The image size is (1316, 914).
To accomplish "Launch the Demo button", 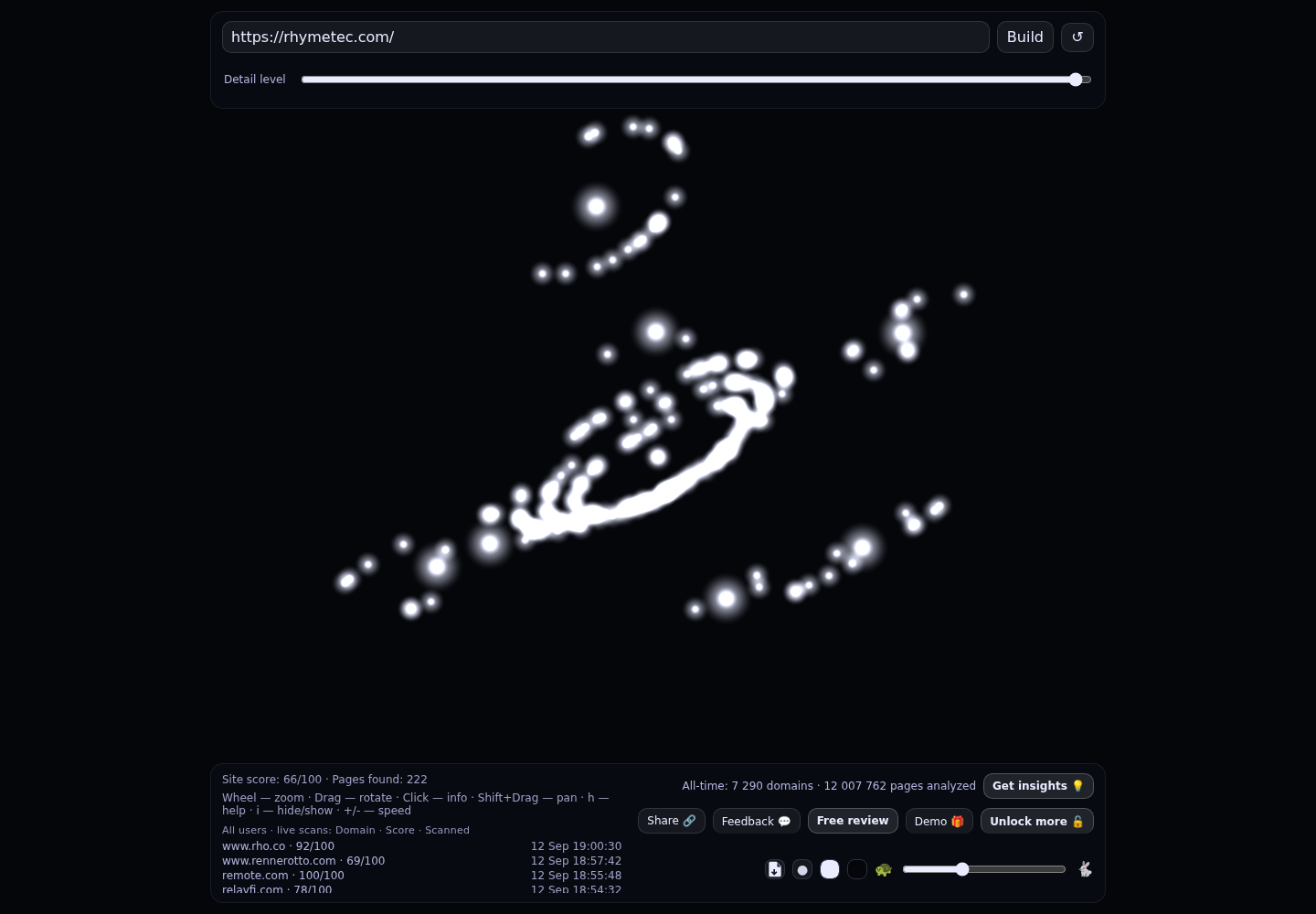I will pos(939,821).
